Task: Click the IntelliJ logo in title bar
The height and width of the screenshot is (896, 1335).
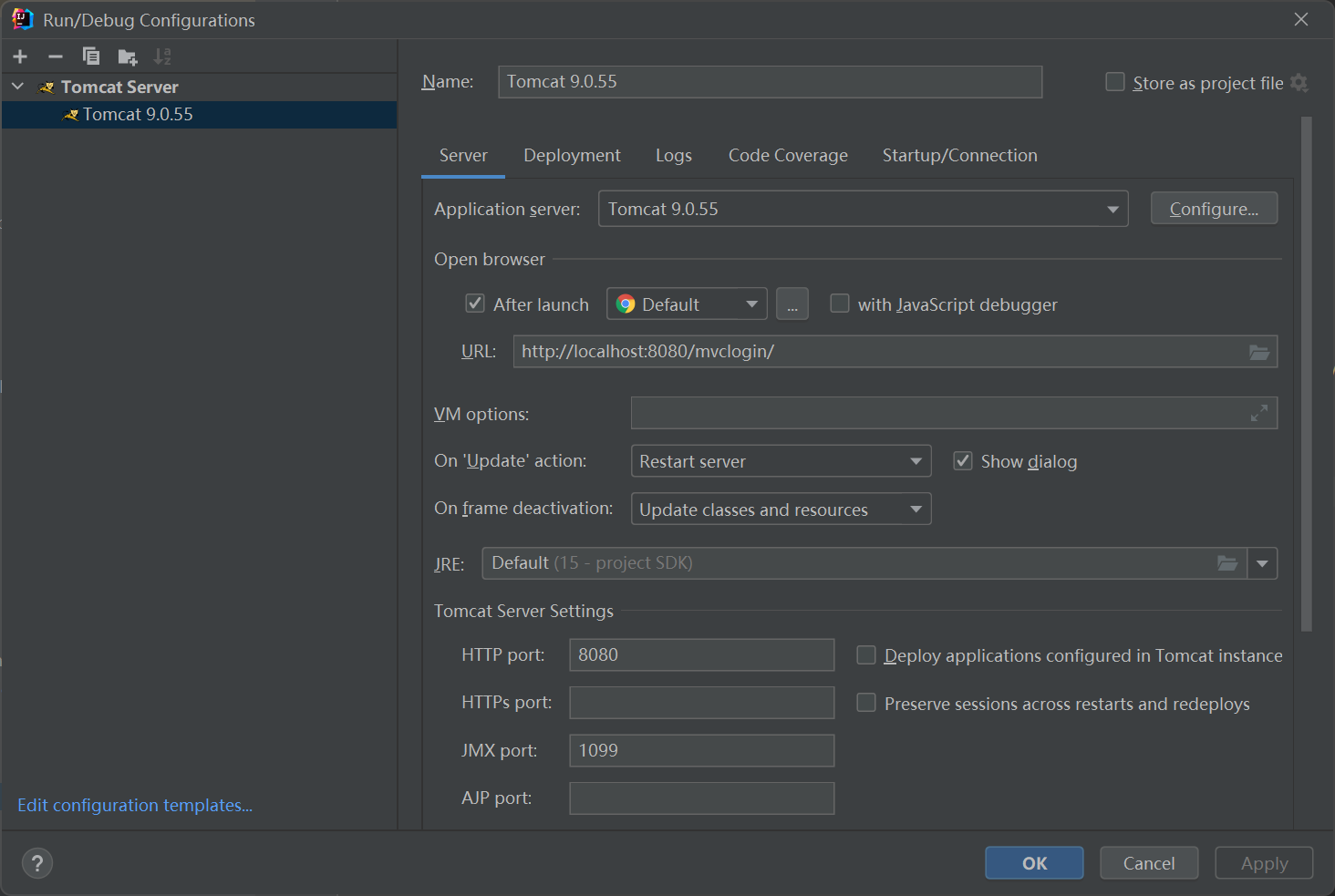Action: (23, 19)
